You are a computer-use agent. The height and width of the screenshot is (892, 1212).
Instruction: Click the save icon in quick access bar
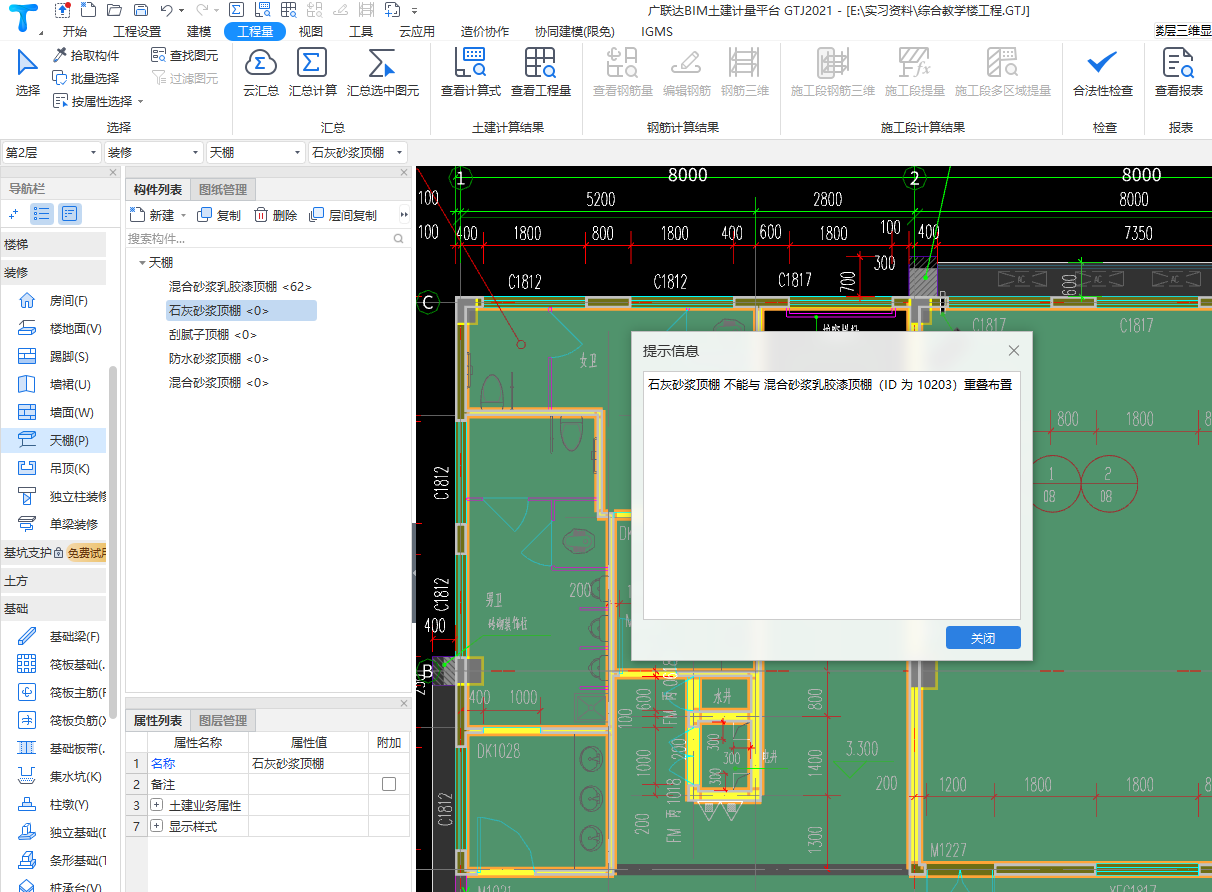click(x=140, y=10)
